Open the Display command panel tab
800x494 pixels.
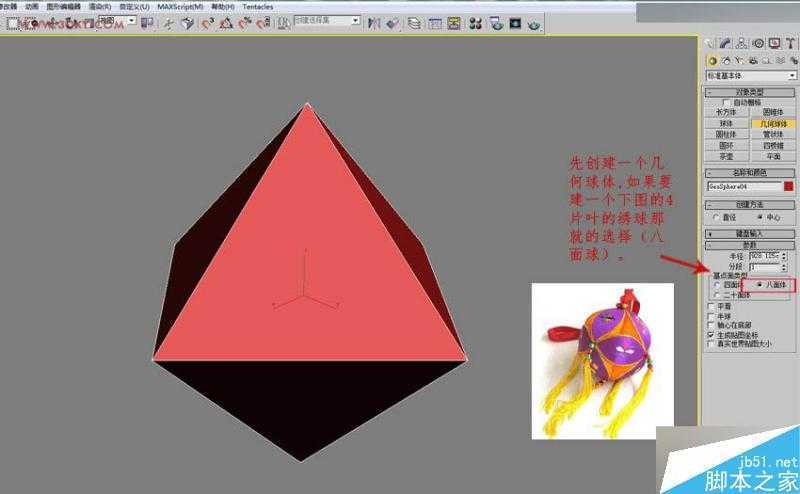[x=774, y=43]
